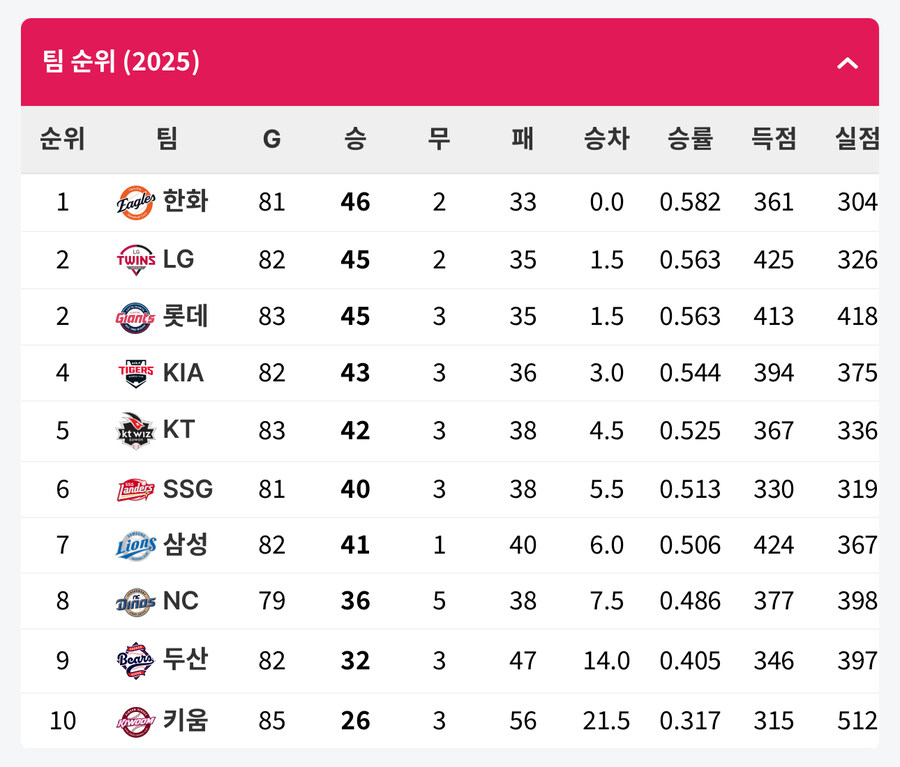Click the NC Dinos team logo

135,602
